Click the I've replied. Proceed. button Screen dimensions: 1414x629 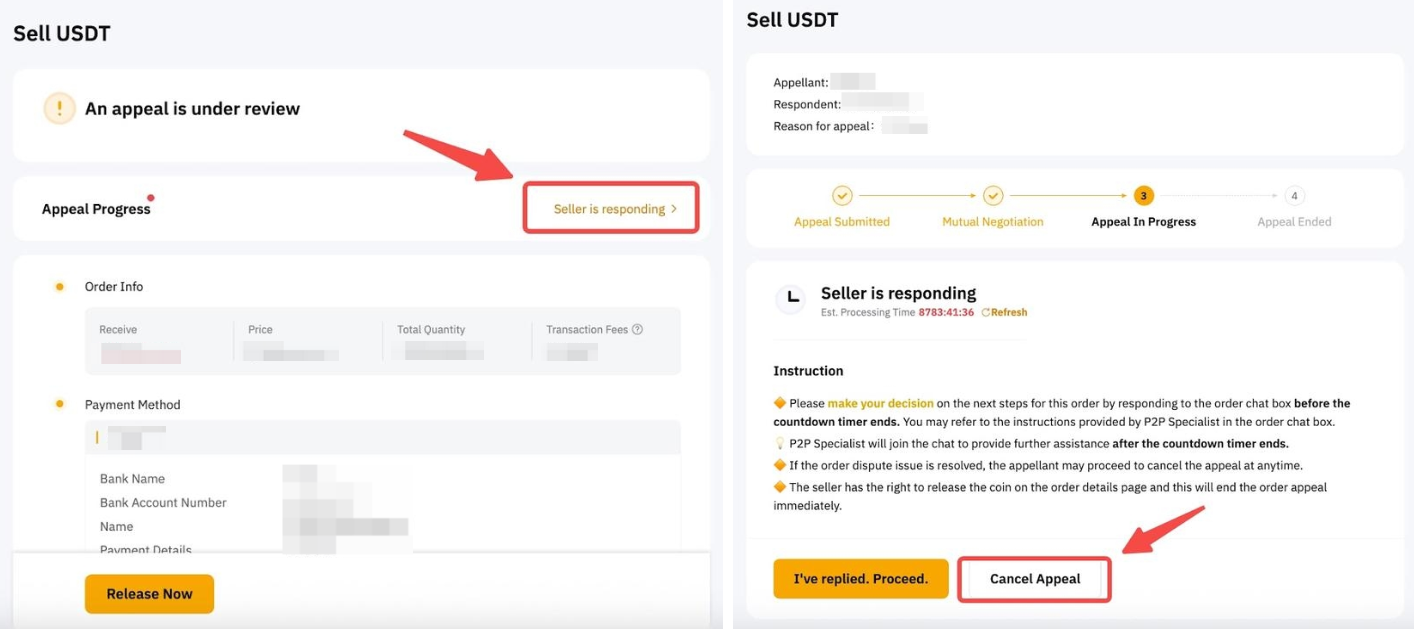pos(860,579)
